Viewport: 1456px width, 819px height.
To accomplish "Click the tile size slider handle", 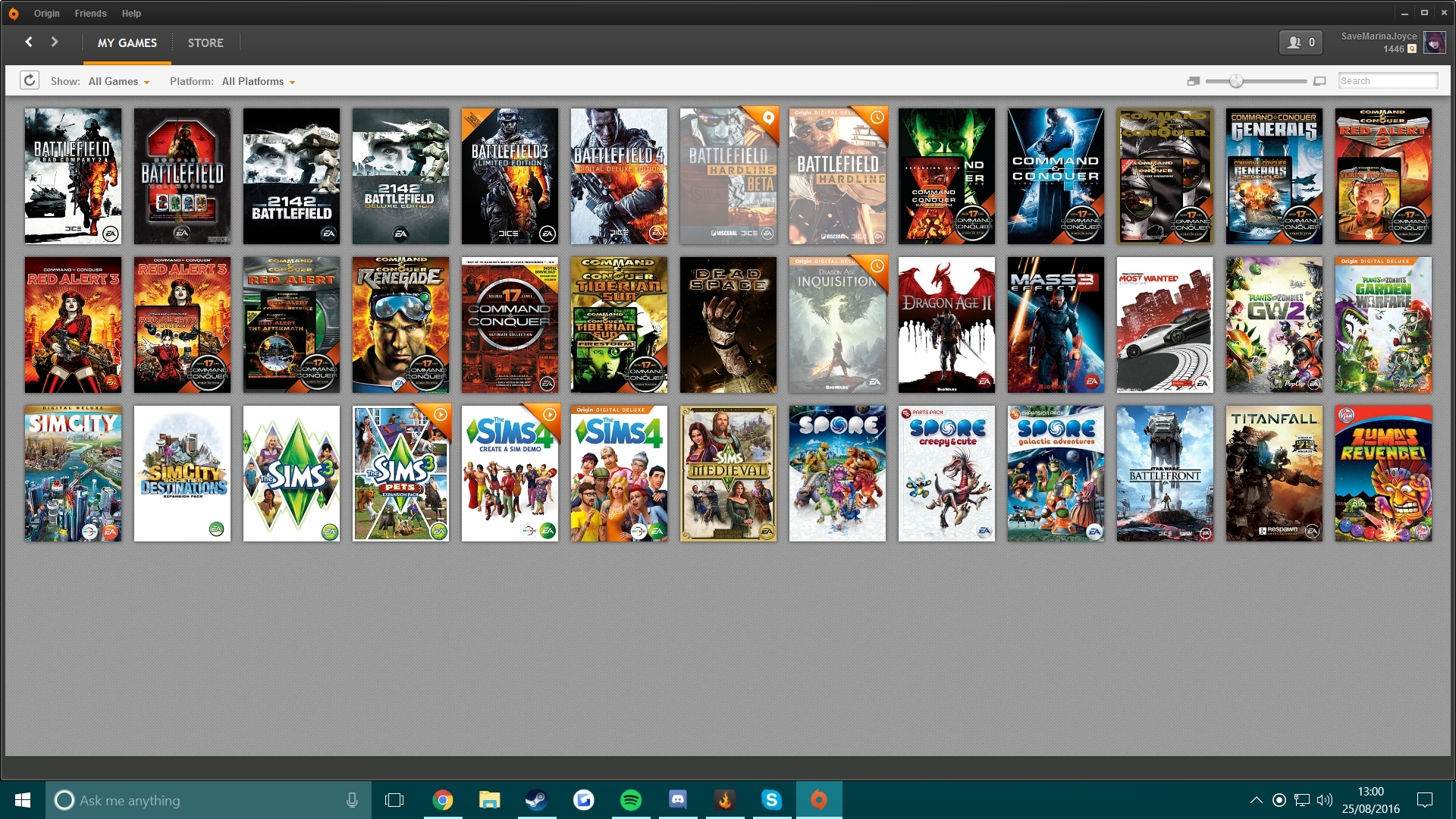I will [x=1236, y=81].
